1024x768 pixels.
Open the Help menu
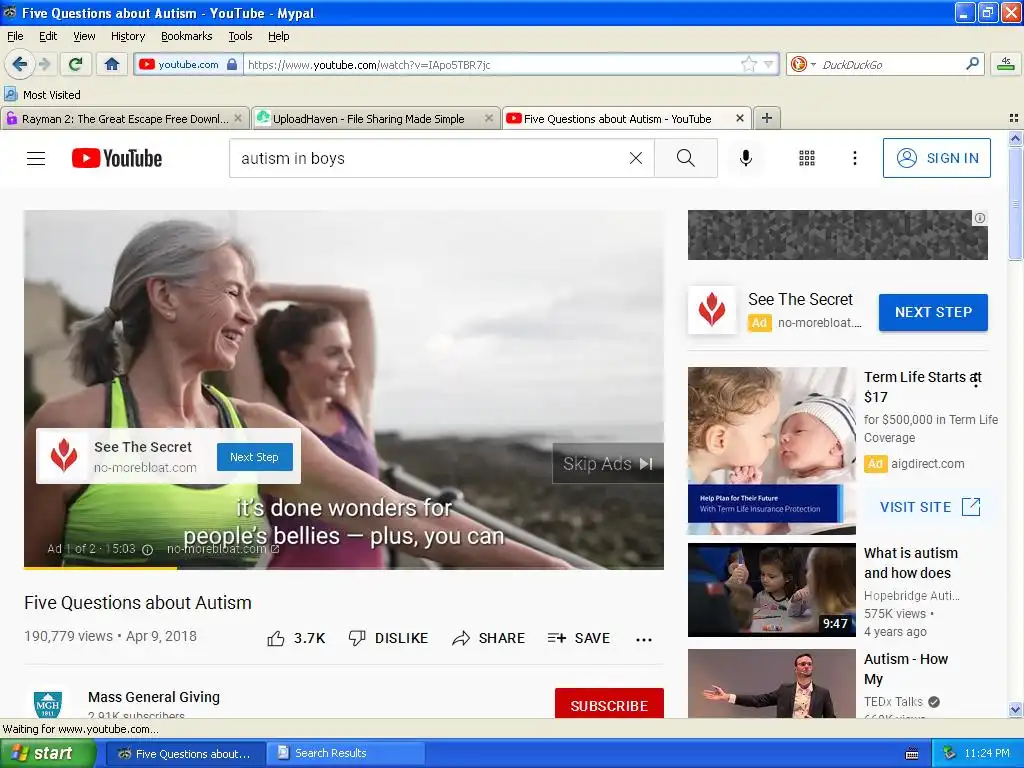coord(279,36)
